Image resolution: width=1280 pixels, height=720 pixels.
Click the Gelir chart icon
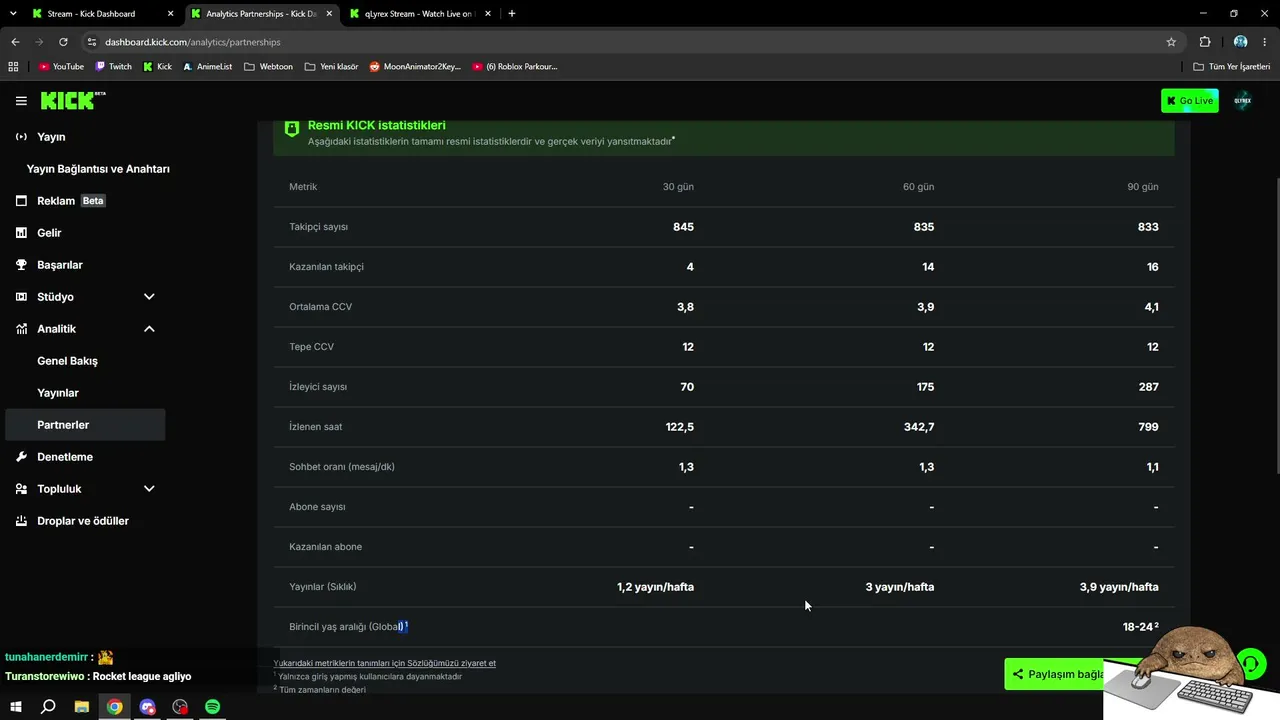coord(21,233)
